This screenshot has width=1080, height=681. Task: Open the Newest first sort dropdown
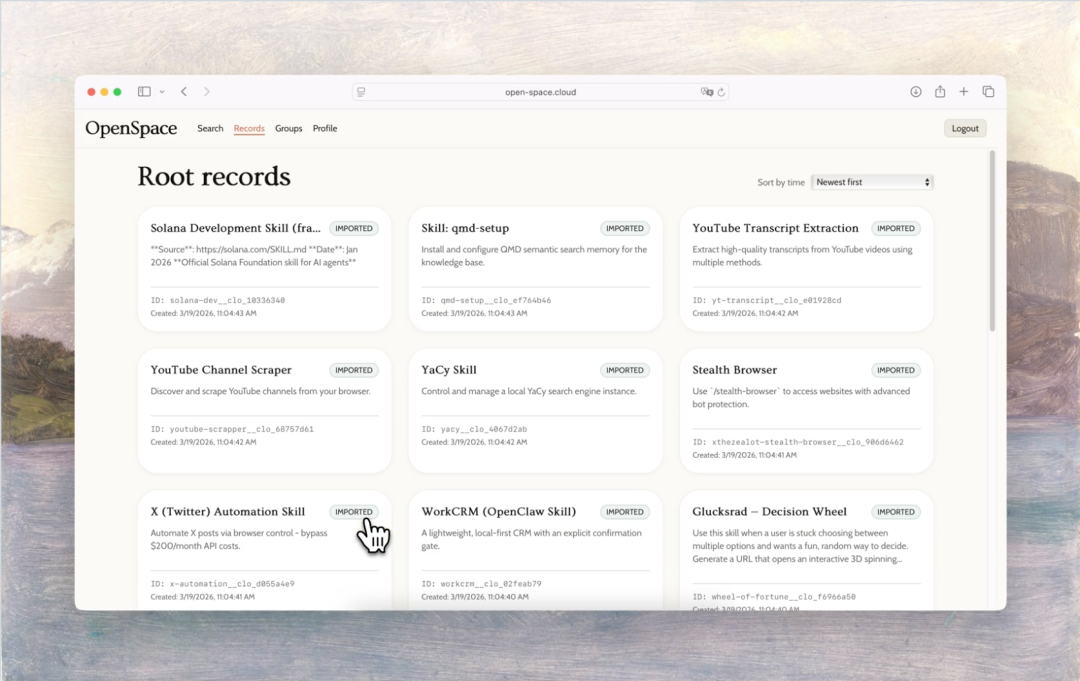[872, 182]
